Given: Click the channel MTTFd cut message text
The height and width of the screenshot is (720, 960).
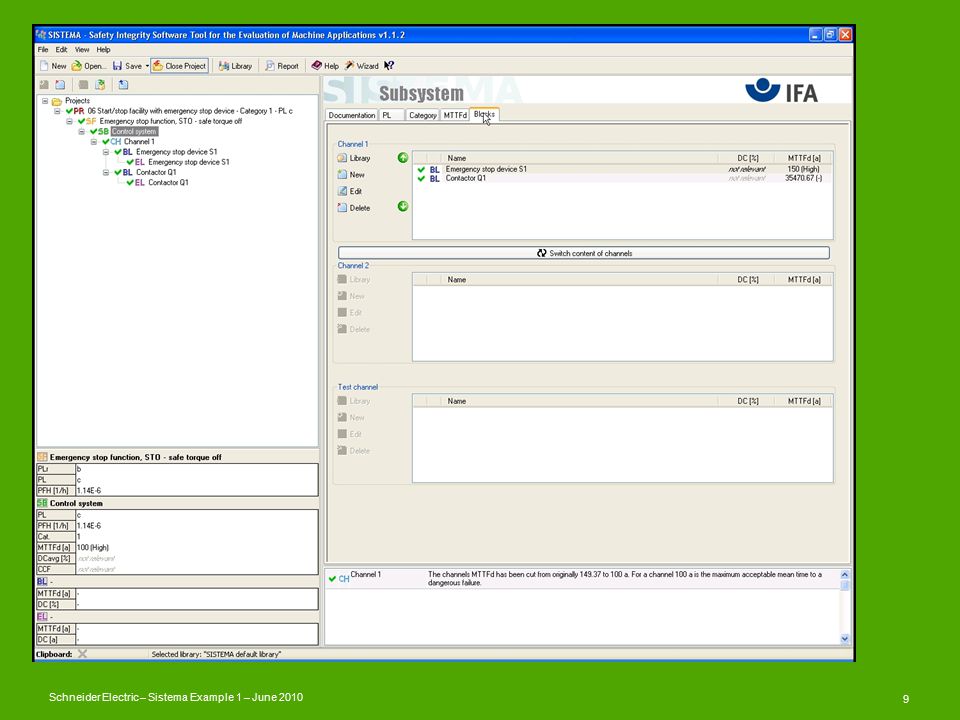Looking at the screenshot, I should (624, 579).
